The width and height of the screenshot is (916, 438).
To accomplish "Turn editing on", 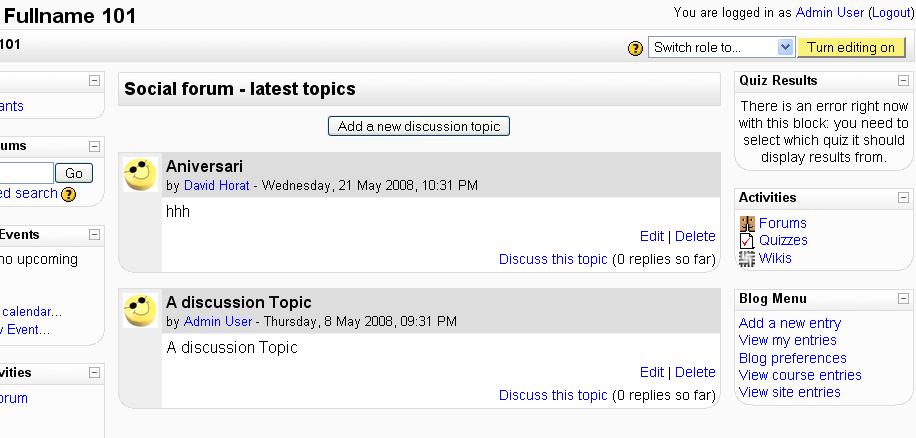I will [851, 48].
